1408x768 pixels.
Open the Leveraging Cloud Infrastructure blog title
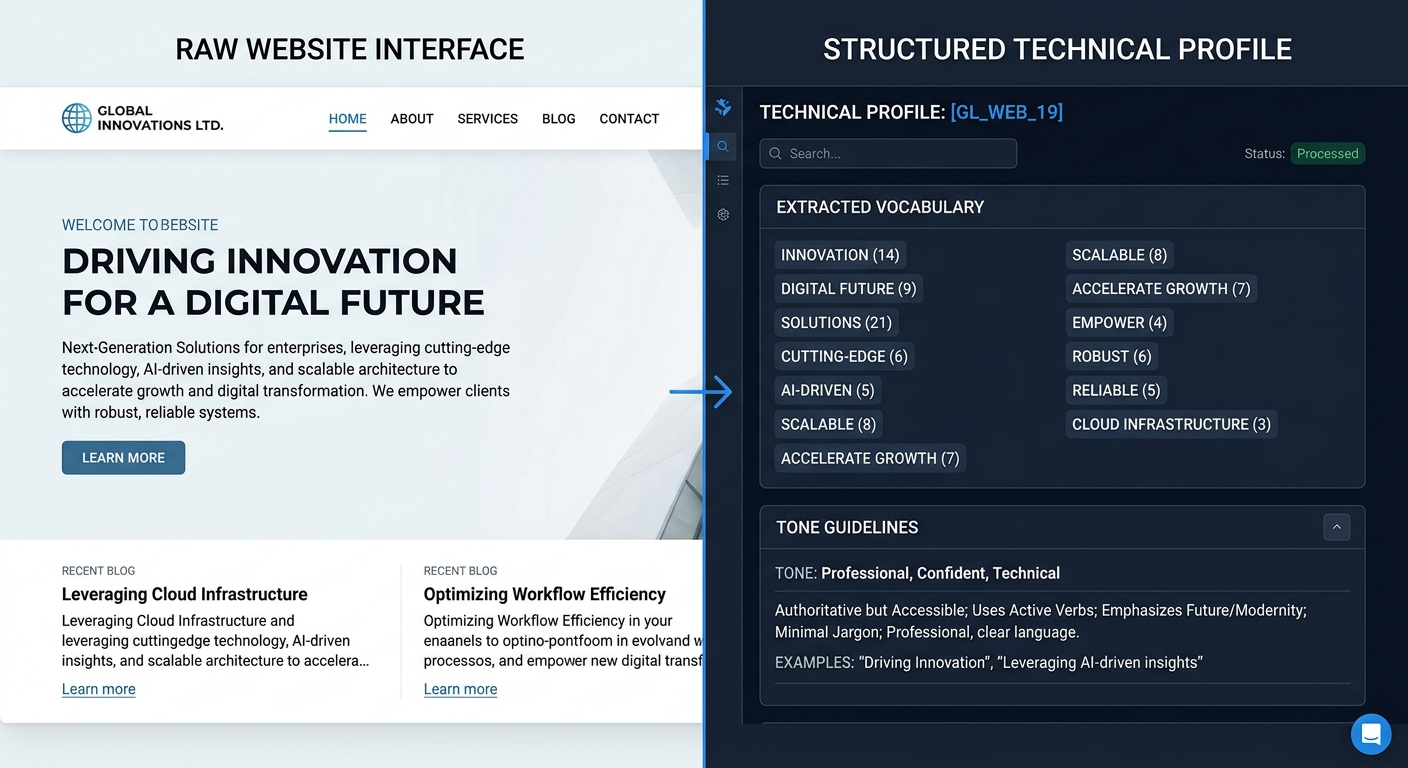click(185, 594)
